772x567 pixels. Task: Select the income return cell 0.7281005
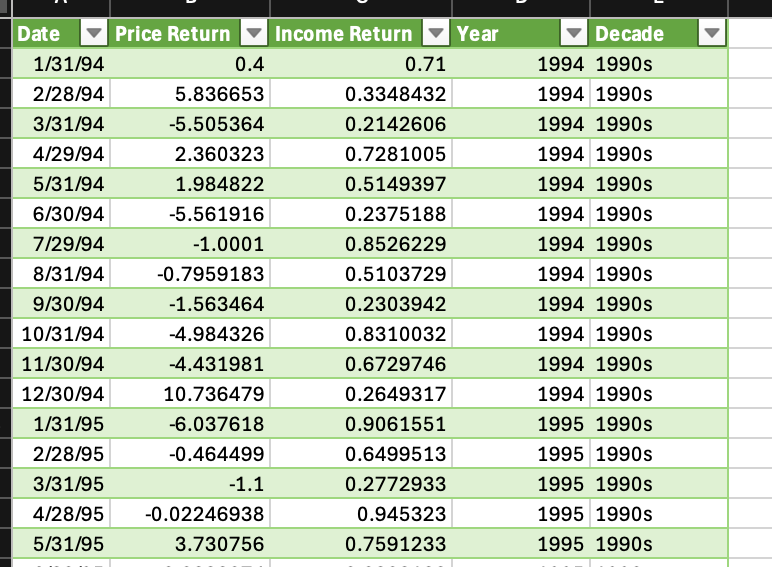[x=360, y=154]
